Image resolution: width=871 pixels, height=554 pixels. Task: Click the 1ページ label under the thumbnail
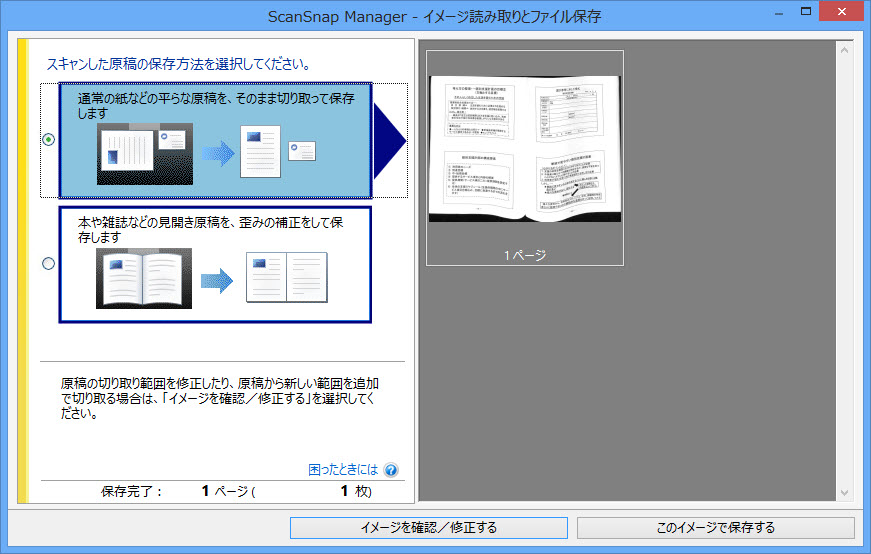click(525, 256)
